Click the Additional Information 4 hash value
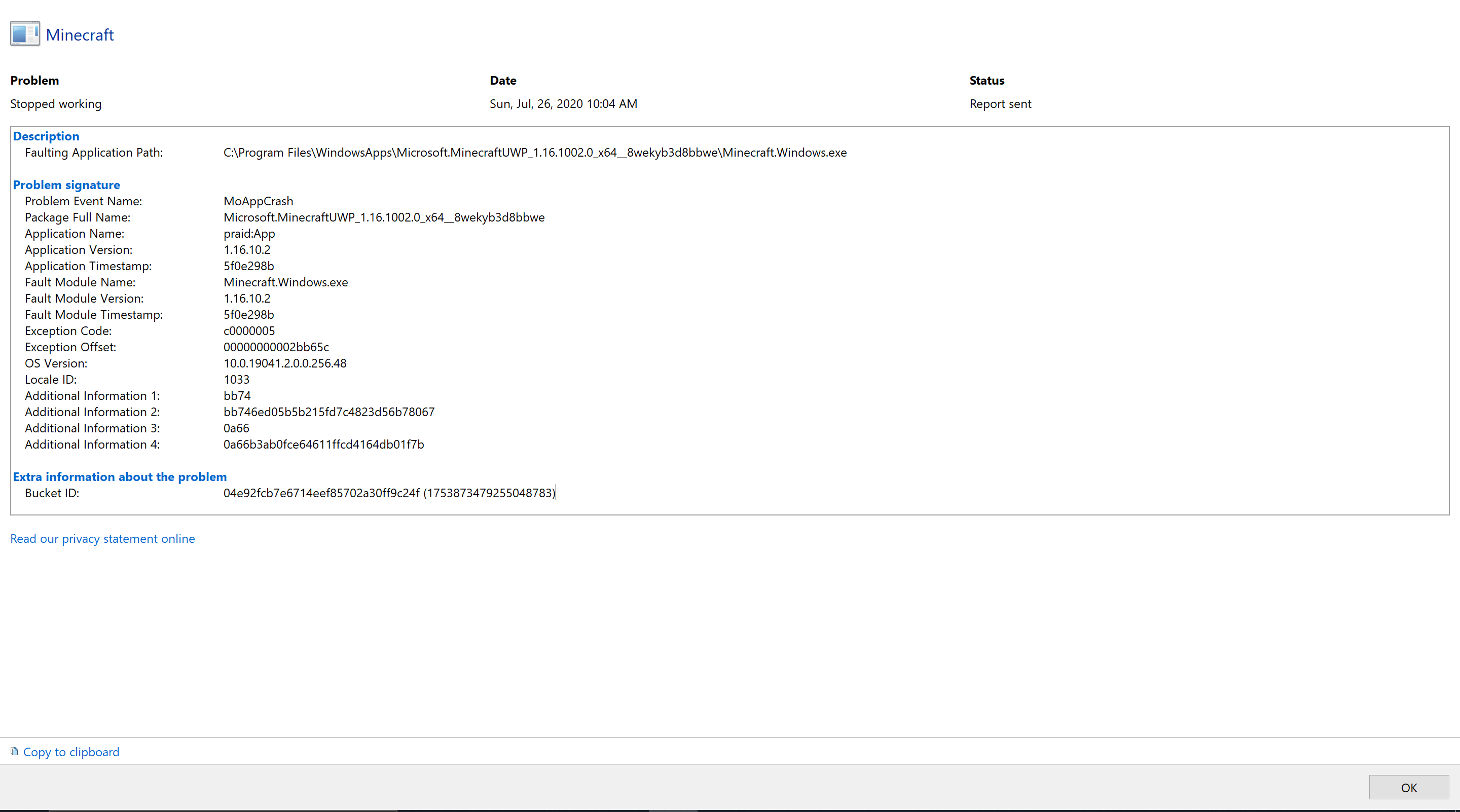Viewport: 1460px width, 812px height. click(x=323, y=444)
